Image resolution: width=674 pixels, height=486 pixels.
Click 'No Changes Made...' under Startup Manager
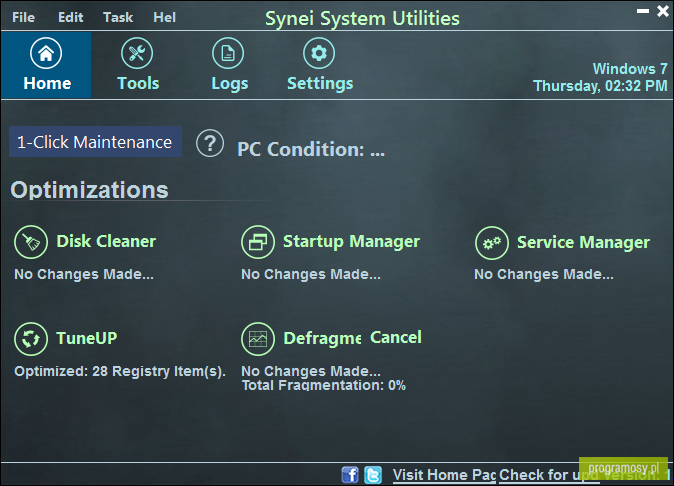311,274
